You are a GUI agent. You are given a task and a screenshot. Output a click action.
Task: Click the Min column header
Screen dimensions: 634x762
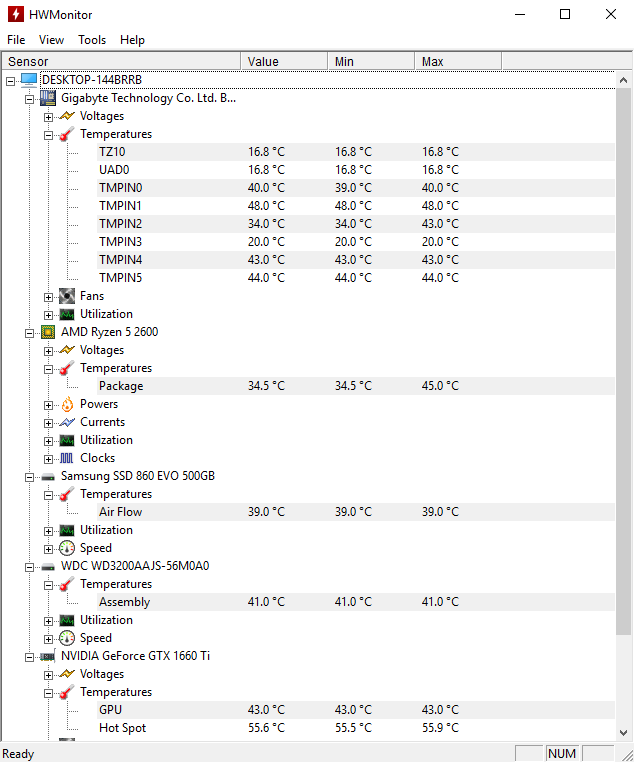coord(371,62)
